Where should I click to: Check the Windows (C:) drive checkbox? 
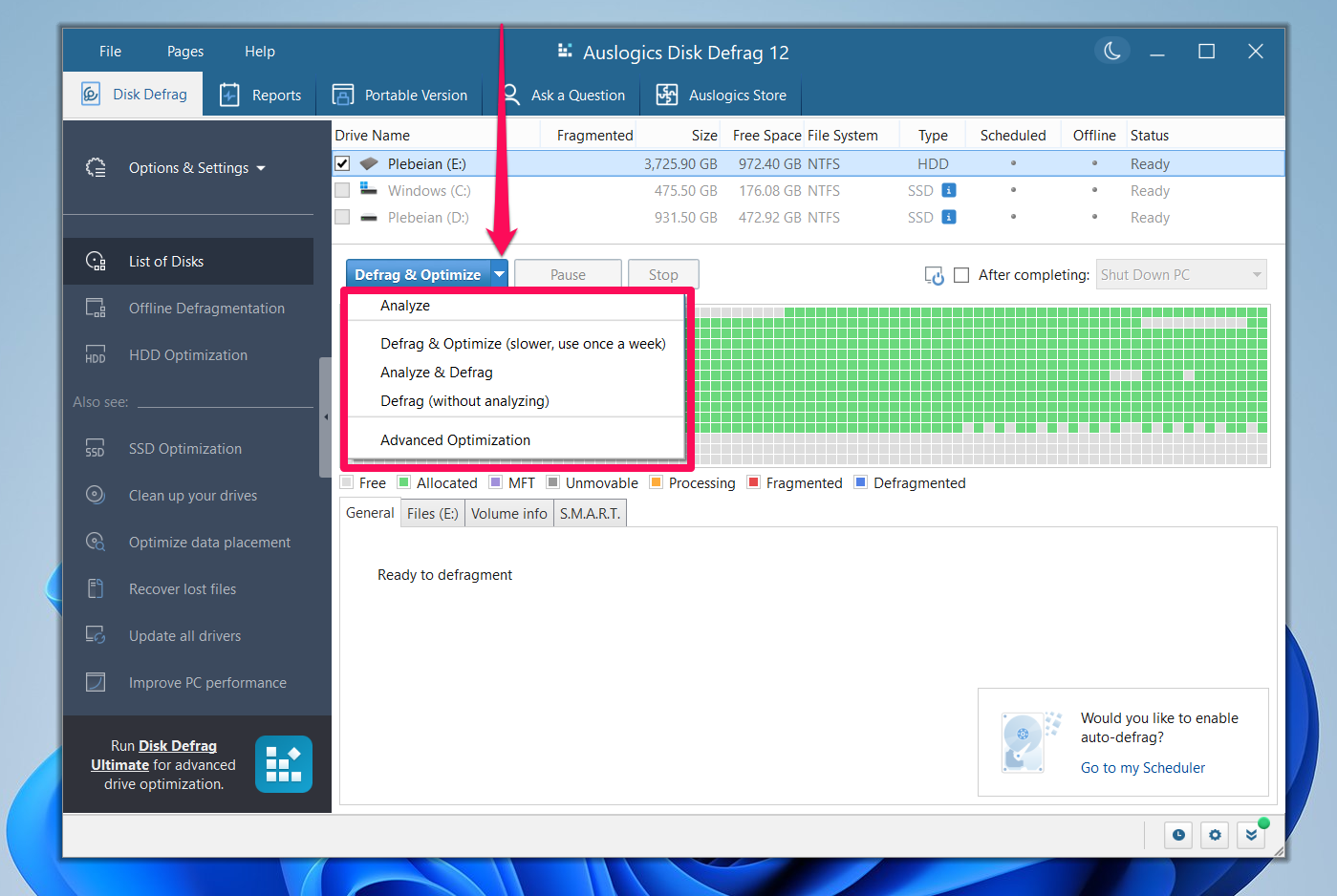(x=342, y=190)
